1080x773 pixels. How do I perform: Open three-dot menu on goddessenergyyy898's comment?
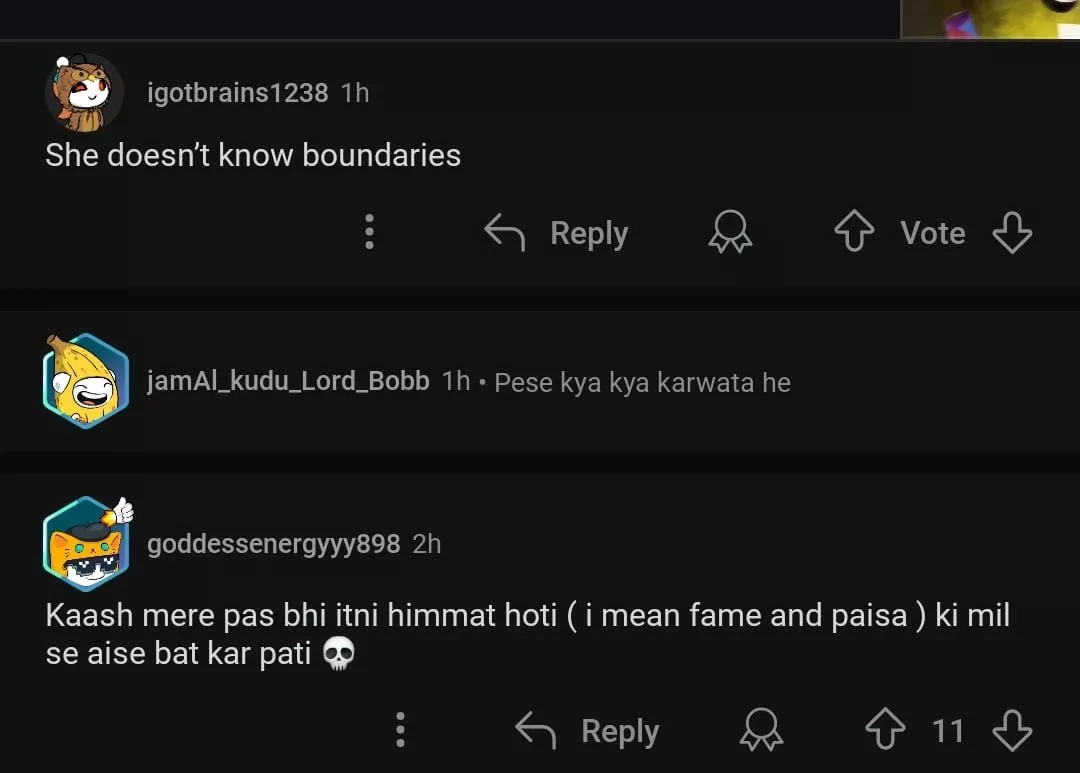pyautogui.click(x=400, y=731)
